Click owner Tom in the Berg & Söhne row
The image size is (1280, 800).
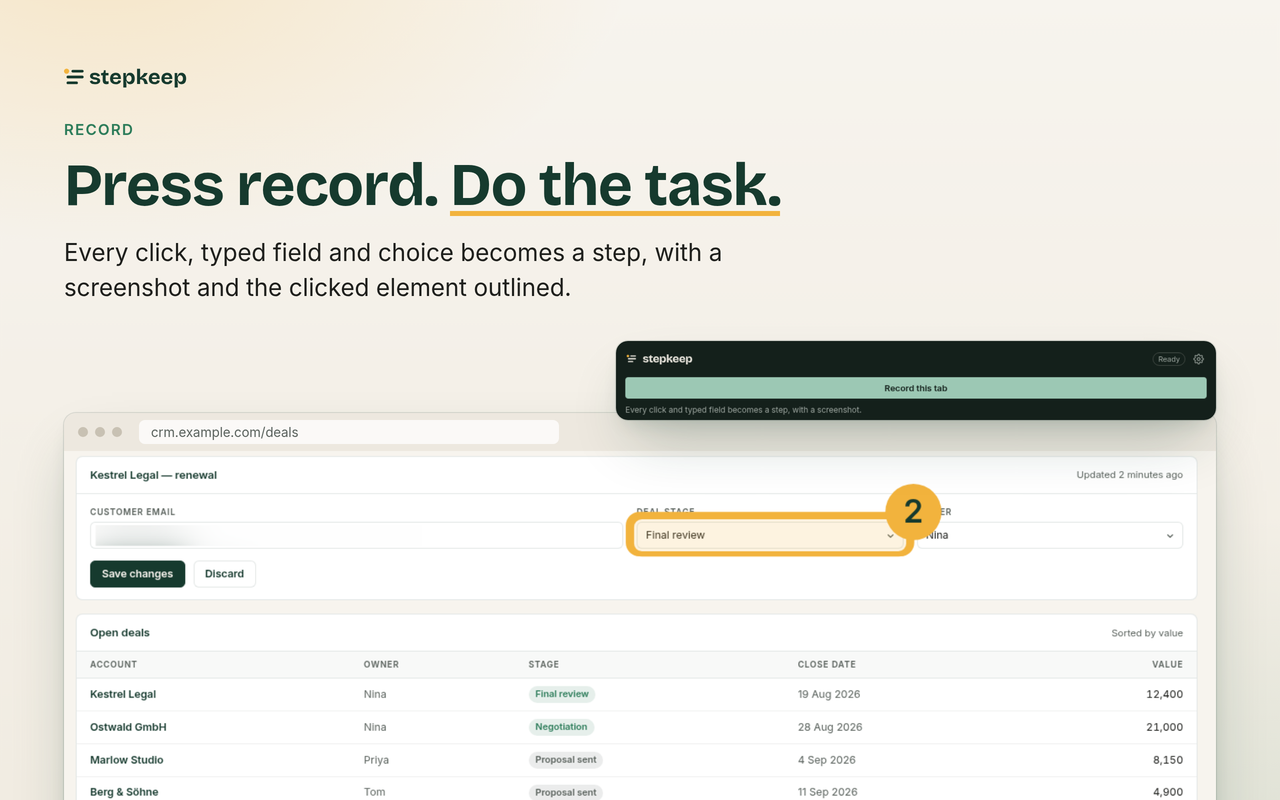(x=373, y=792)
